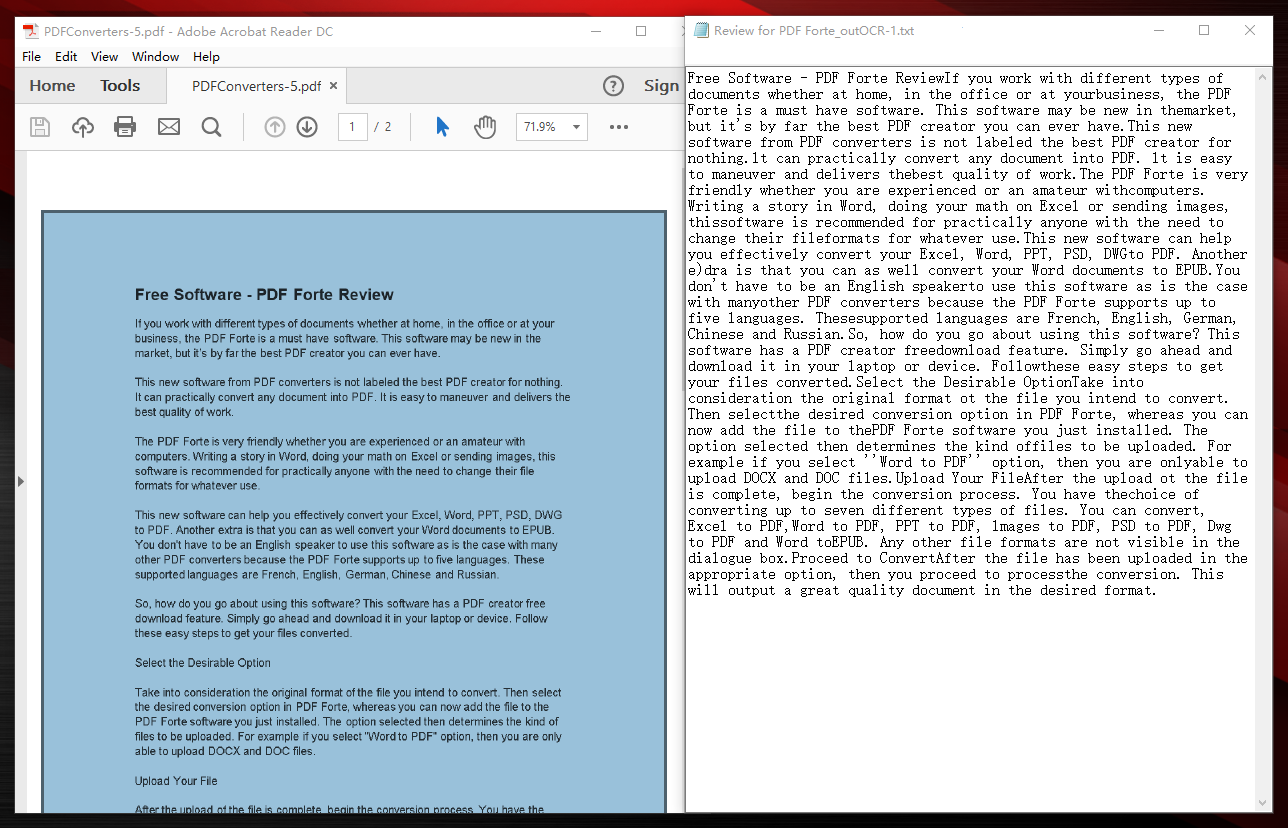
Task: Click the 'Upload Your File' subheading in PDF
Action: pos(176,781)
